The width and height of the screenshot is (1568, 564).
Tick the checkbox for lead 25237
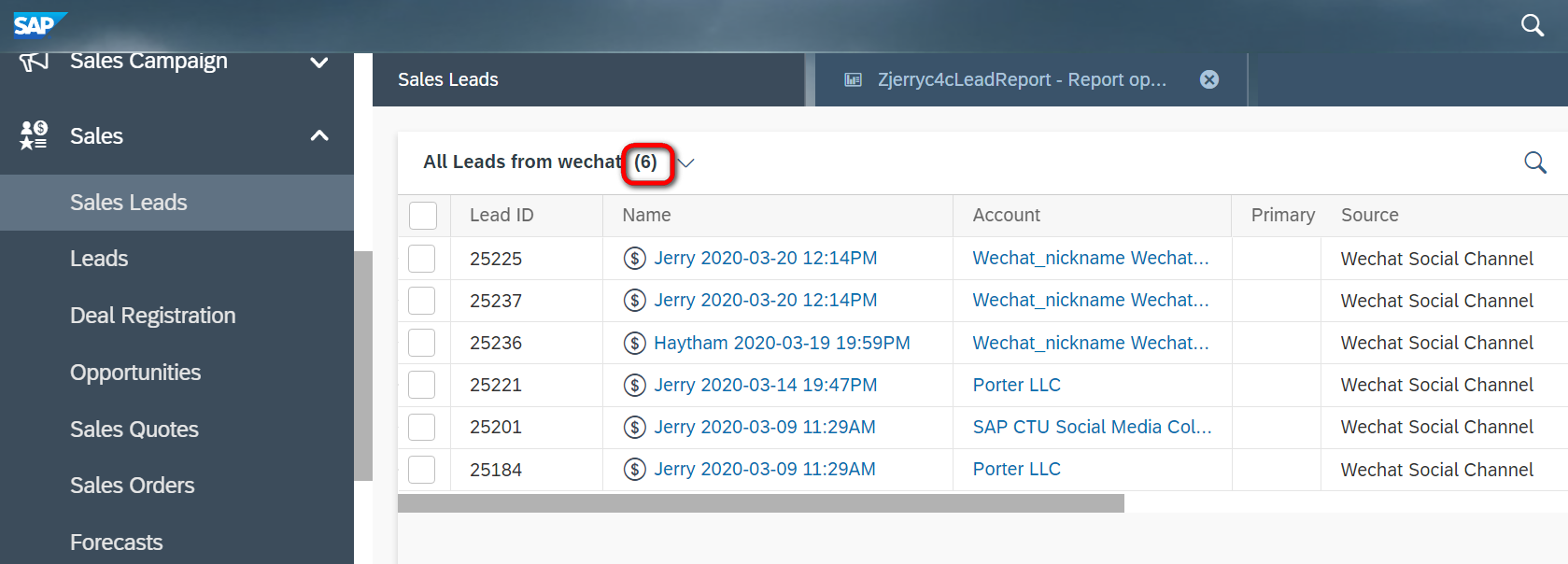(422, 301)
